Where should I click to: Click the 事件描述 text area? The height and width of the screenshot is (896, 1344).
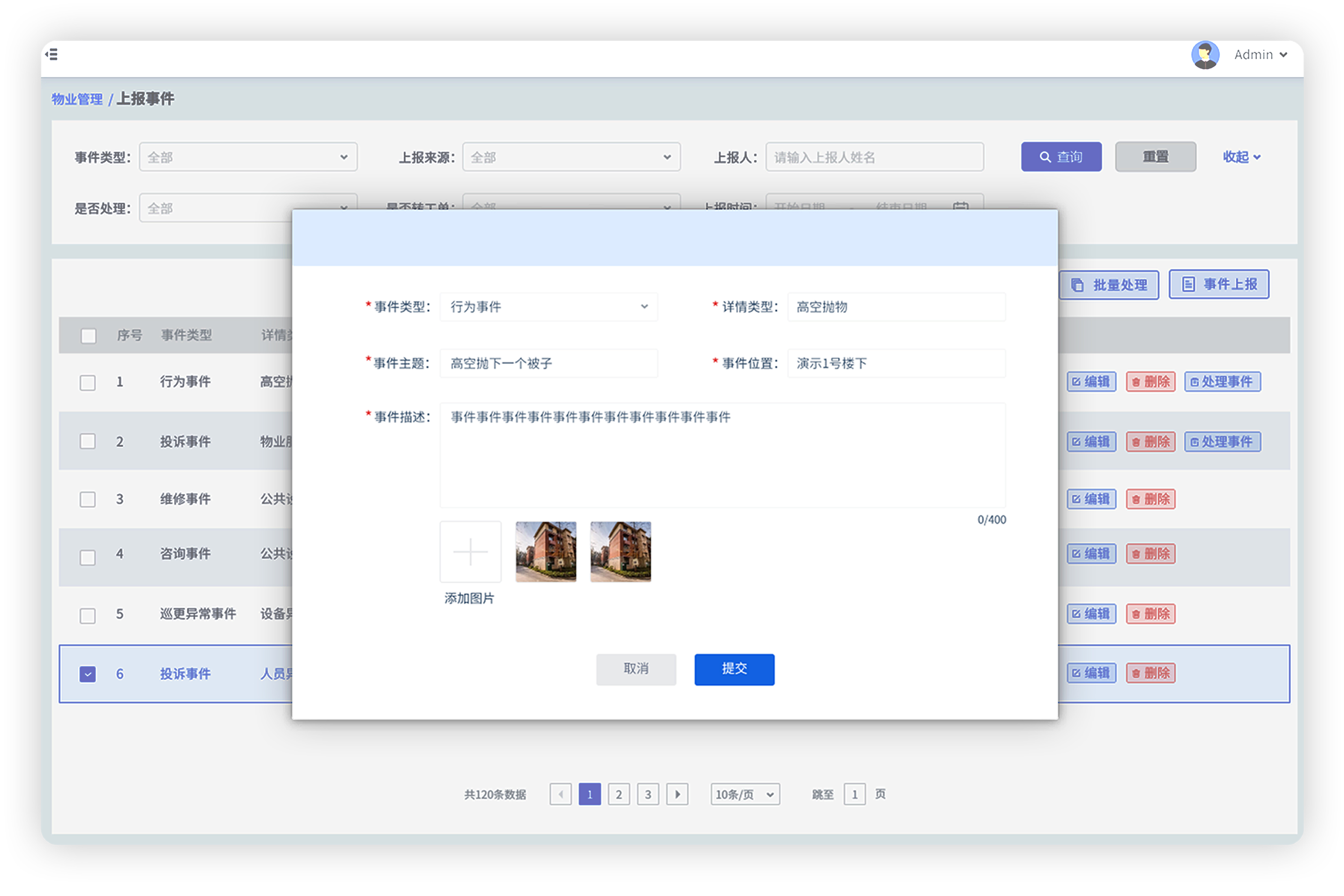pyautogui.click(x=722, y=455)
